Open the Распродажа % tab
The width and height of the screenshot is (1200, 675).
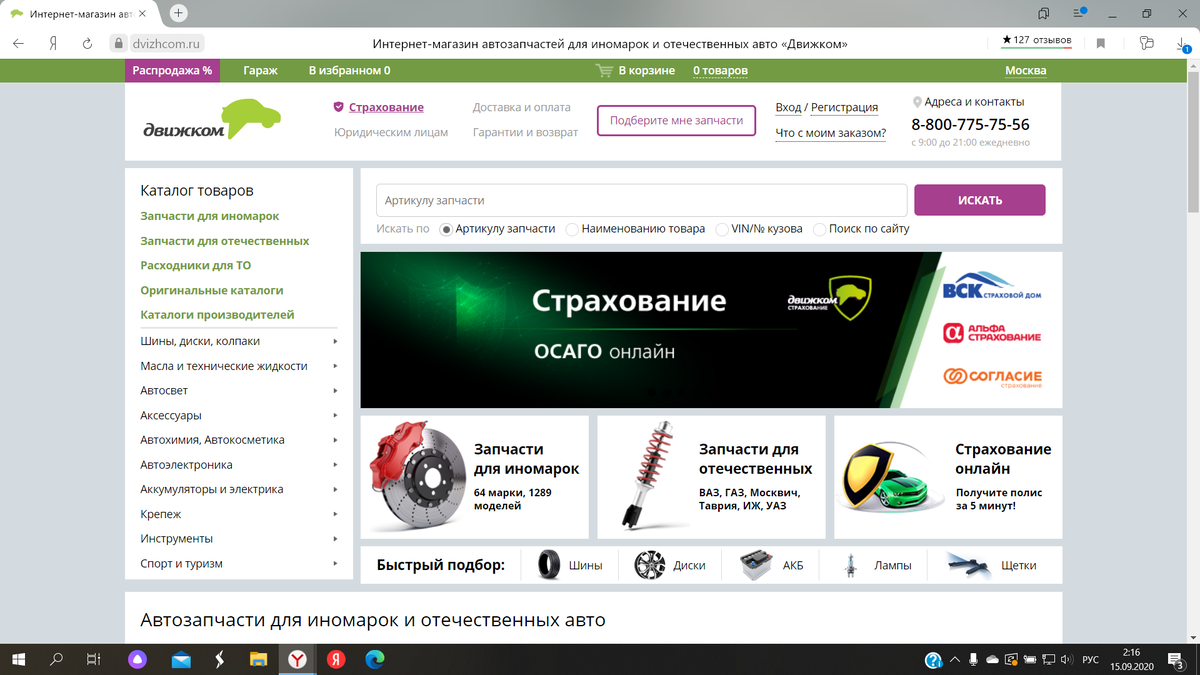[172, 71]
